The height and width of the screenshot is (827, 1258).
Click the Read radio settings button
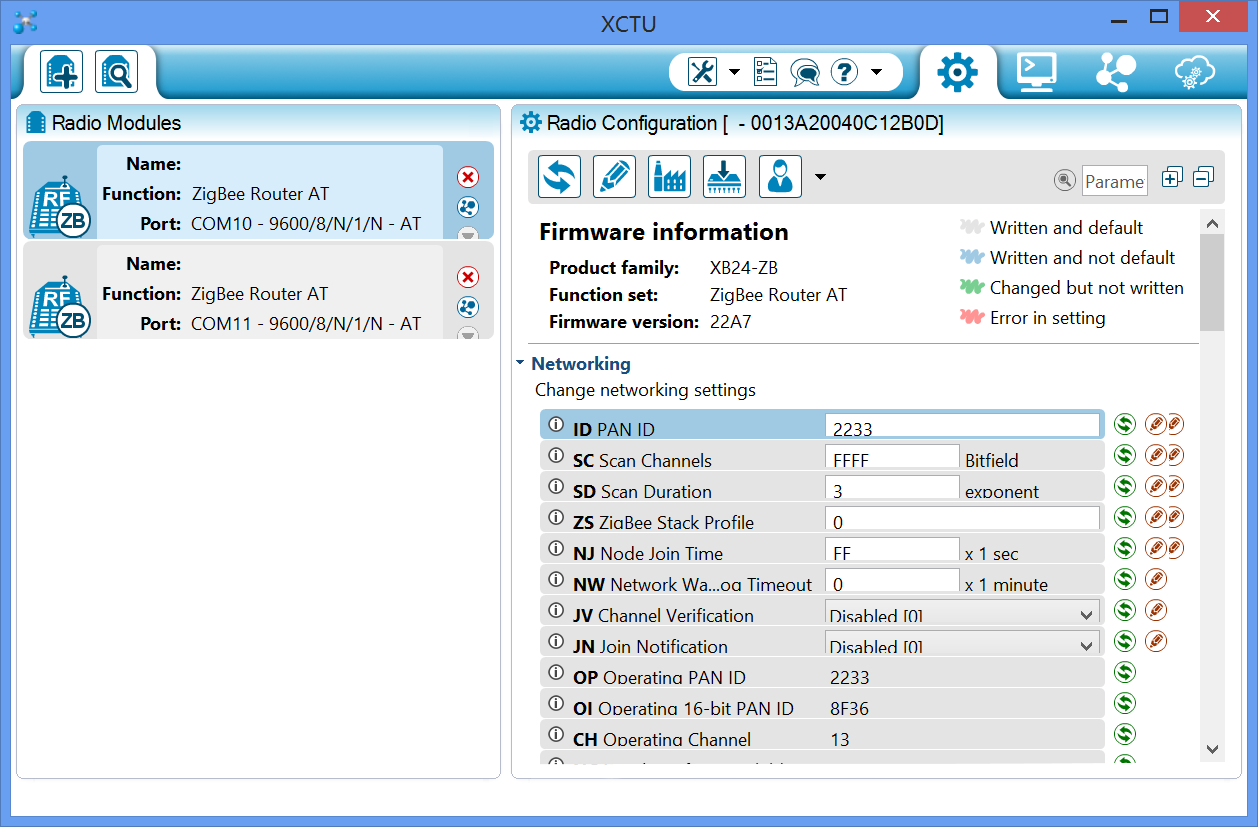[560, 177]
